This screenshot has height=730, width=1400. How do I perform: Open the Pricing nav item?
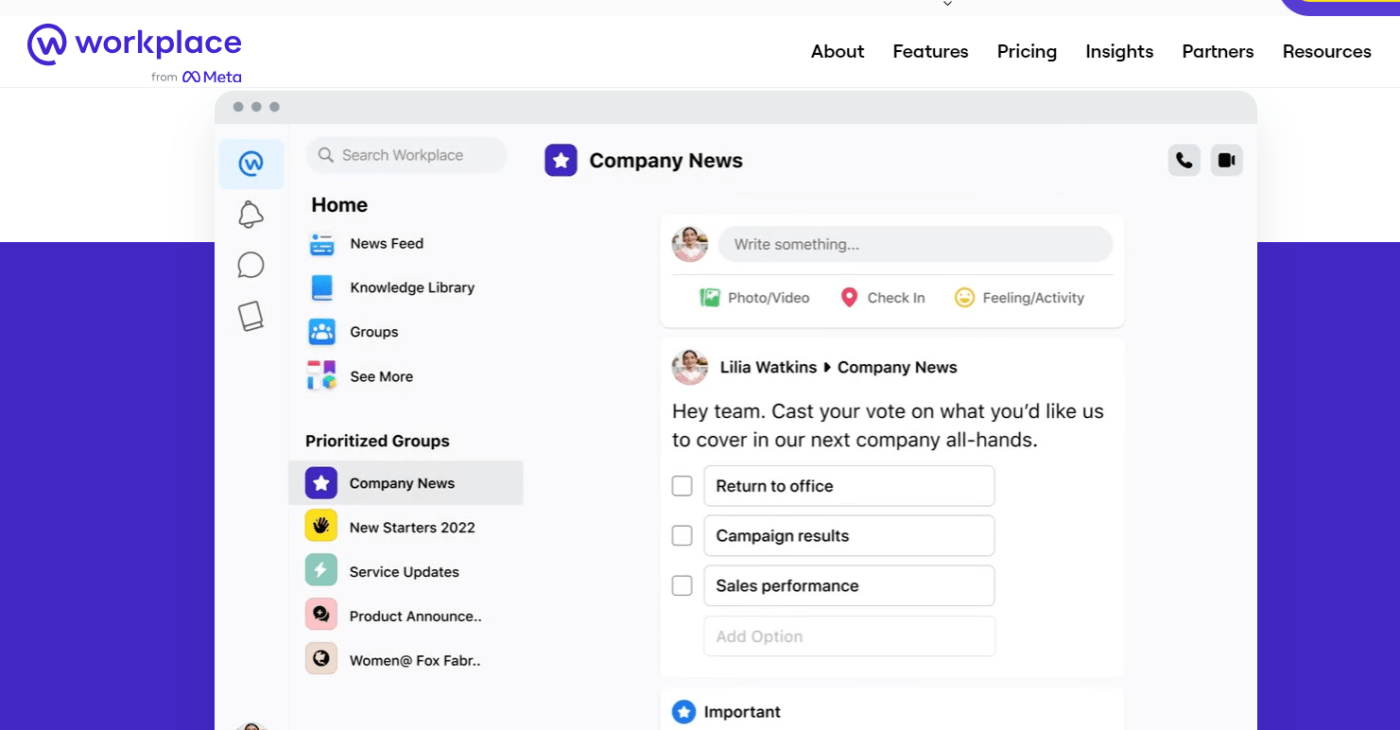(x=1026, y=52)
